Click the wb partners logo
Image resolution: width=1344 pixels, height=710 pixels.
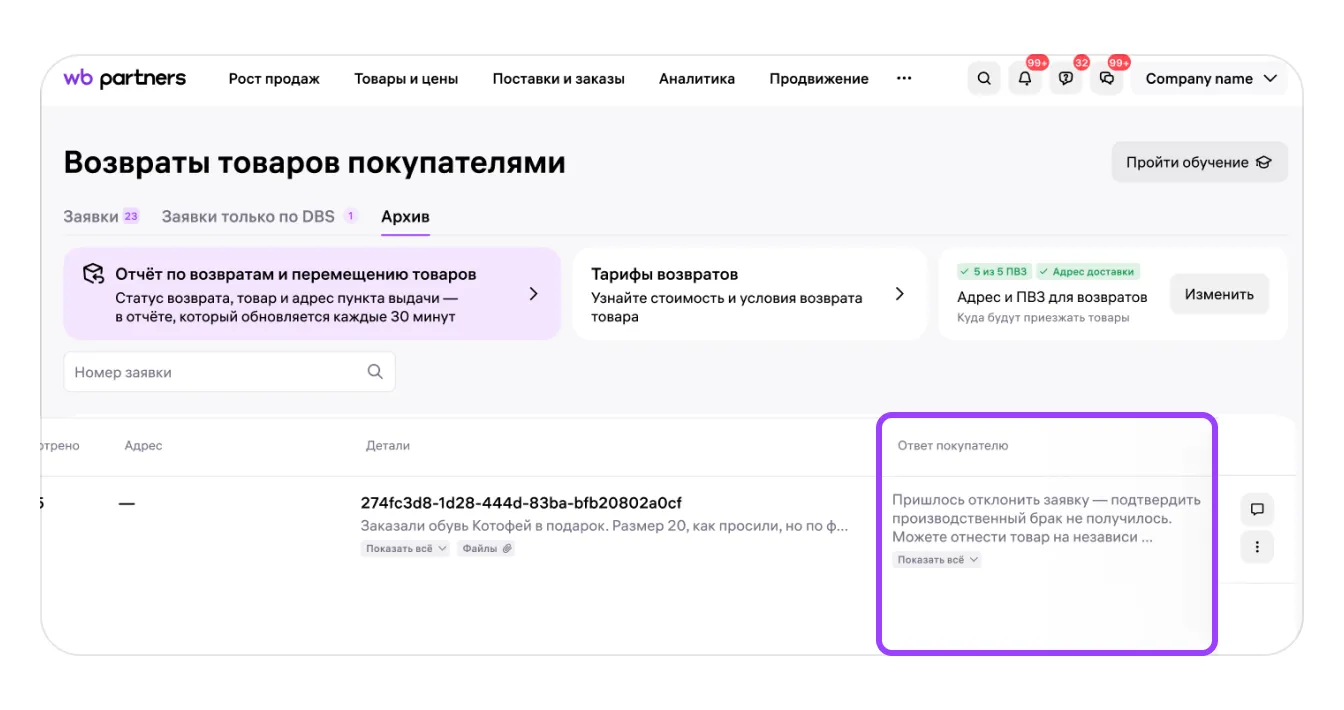125,79
